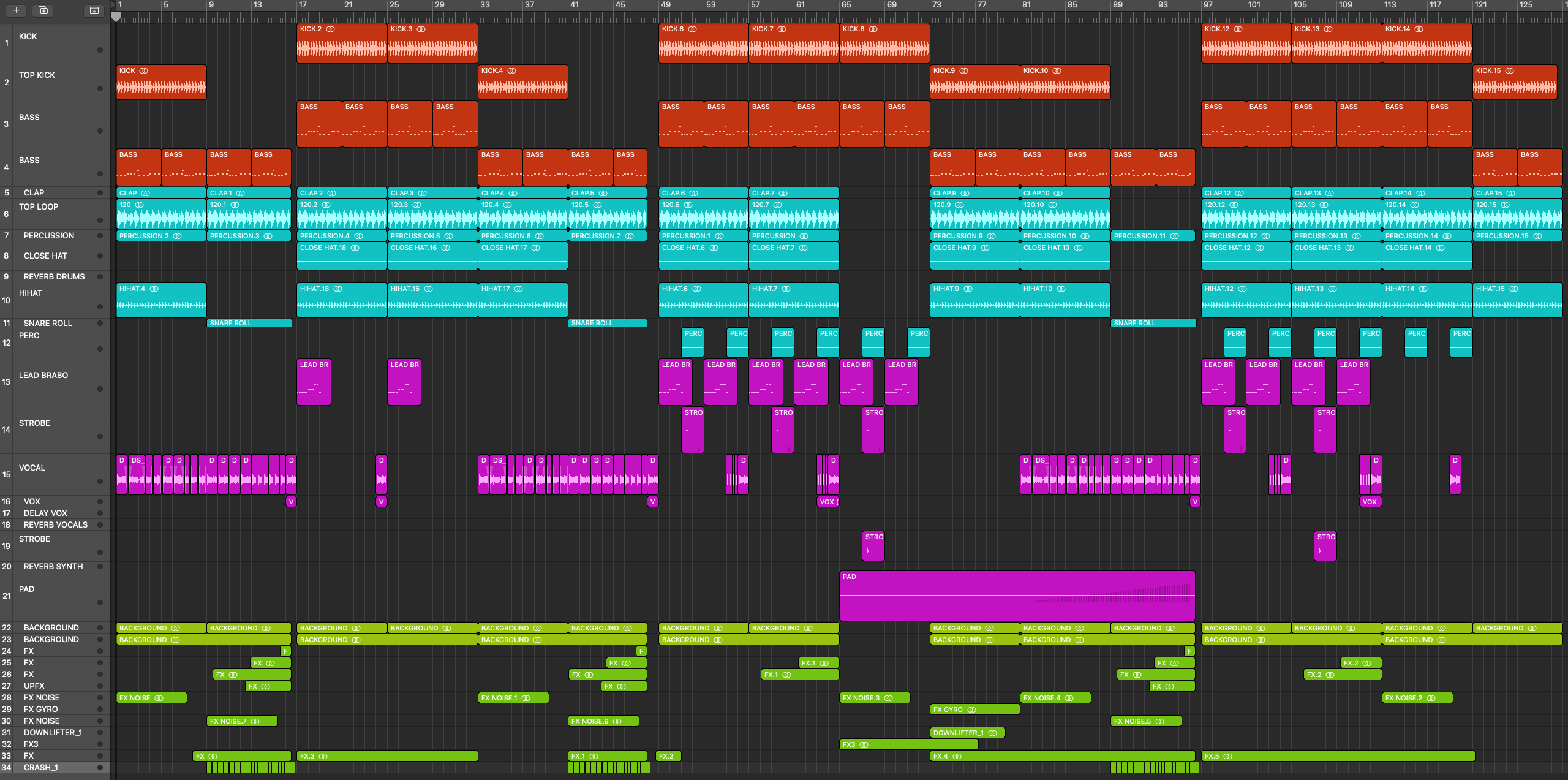This screenshot has height=780, width=1568.
Task: Click the playhead marker at bar 1
Action: coord(116,17)
